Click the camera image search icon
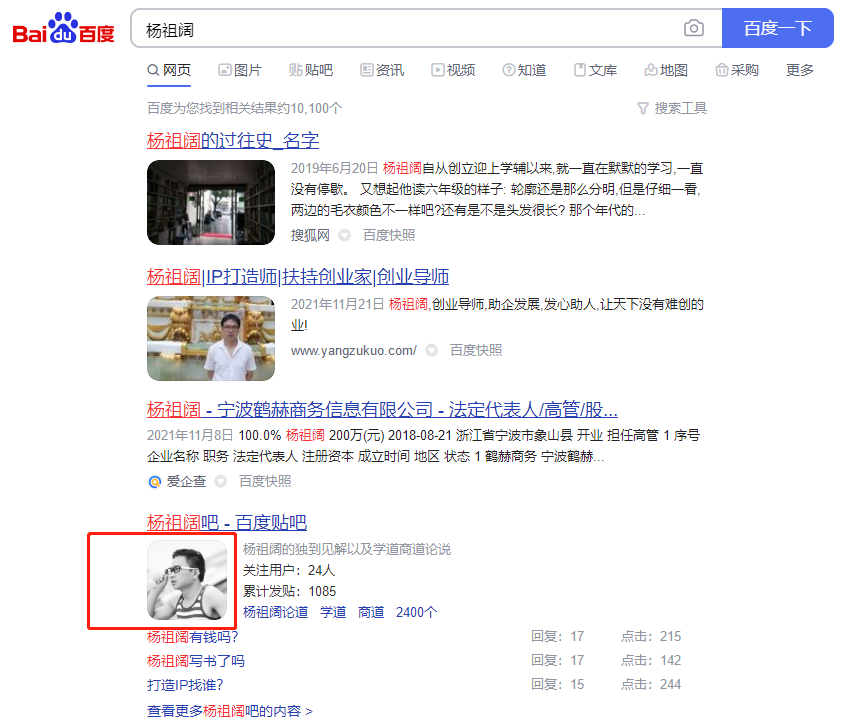The image size is (845, 723). click(x=694, y=29)
